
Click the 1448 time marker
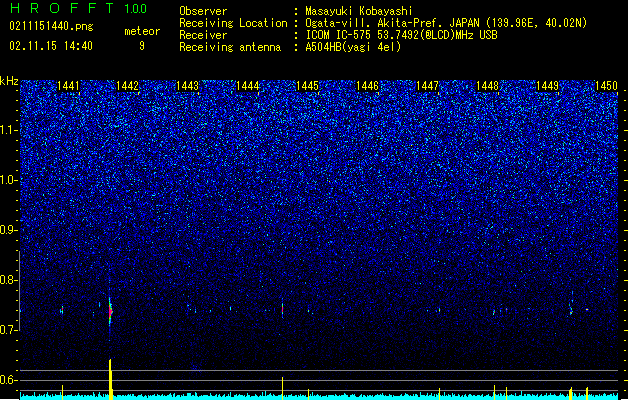coord(487,86)
